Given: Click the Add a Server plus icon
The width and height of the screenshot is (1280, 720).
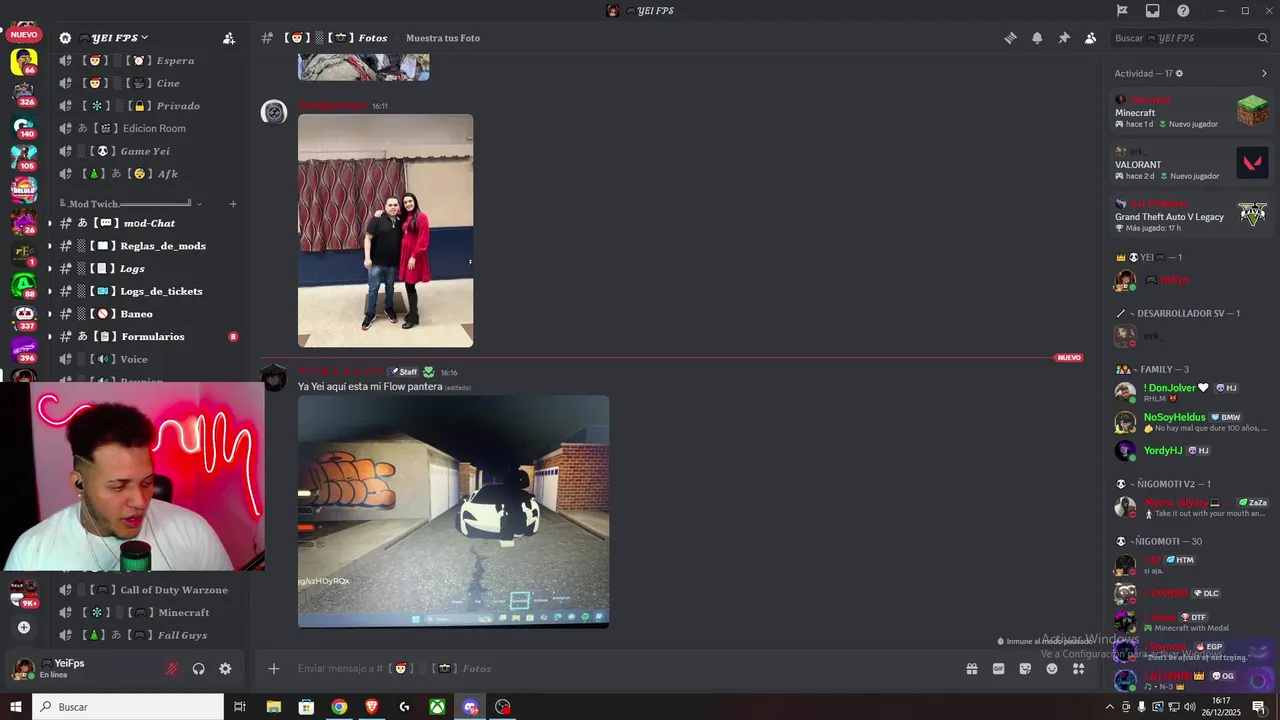Looking at the screenshot, I should 24,628.
